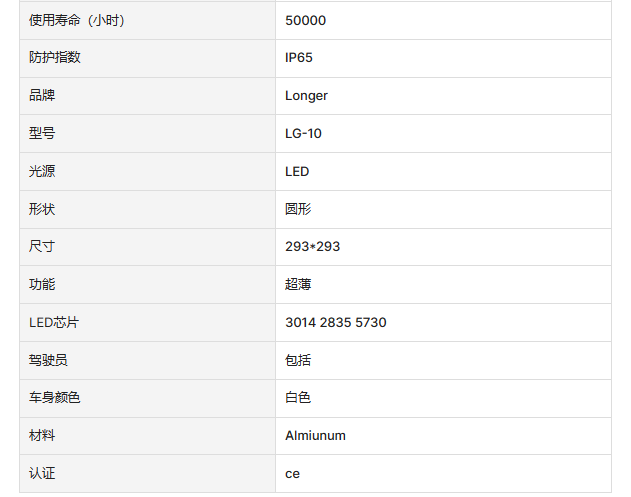Click the 使用寿命（小时） label cell

(x=77, y=20)
